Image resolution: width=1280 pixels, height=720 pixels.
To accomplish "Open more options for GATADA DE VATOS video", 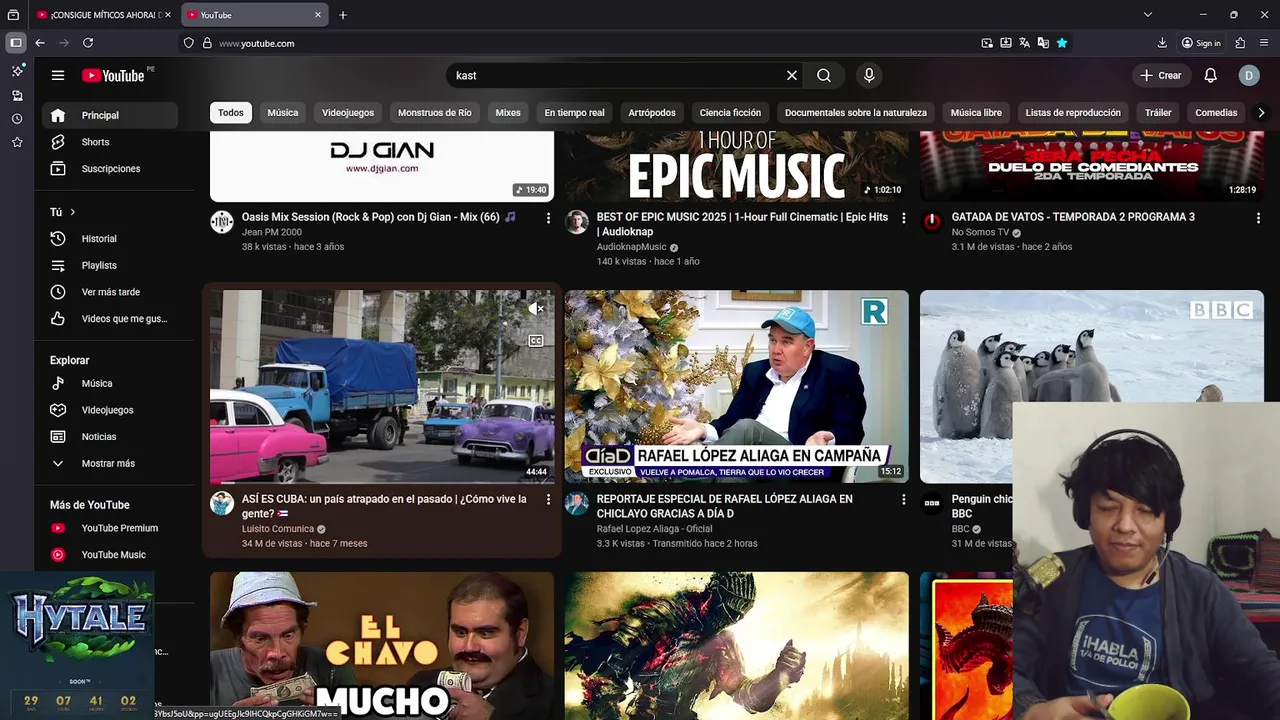I will tap(1258, 218).
